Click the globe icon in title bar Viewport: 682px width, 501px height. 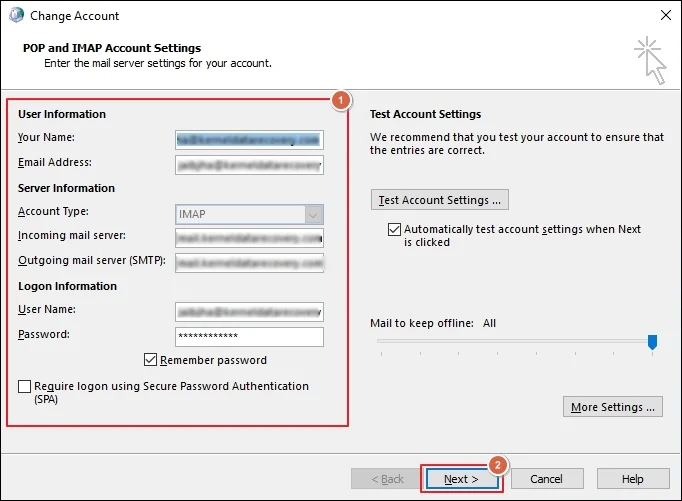coord(17,15)
